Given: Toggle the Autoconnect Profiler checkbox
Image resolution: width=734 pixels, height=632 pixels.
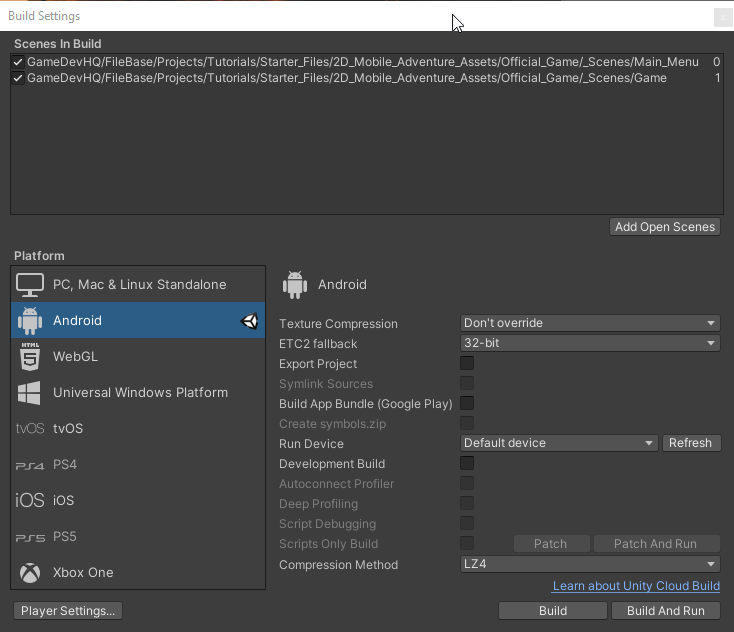Looking at the screenshot, I should point(467,483).
